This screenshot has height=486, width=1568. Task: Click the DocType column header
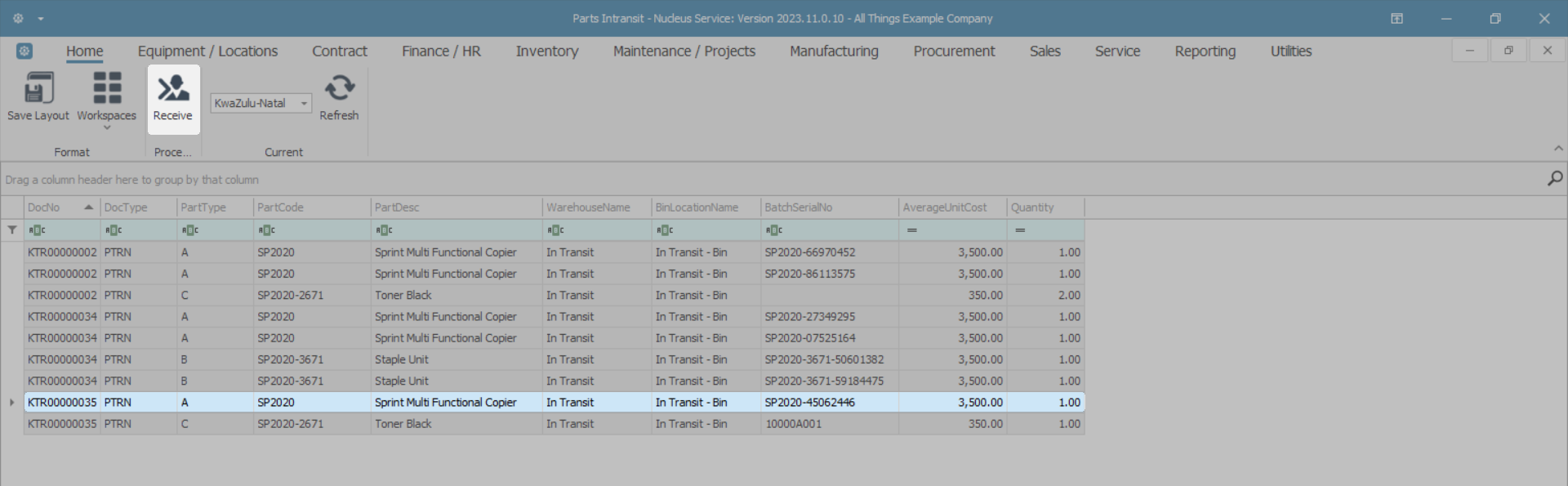pyautogui.click(x=139, y=207)
